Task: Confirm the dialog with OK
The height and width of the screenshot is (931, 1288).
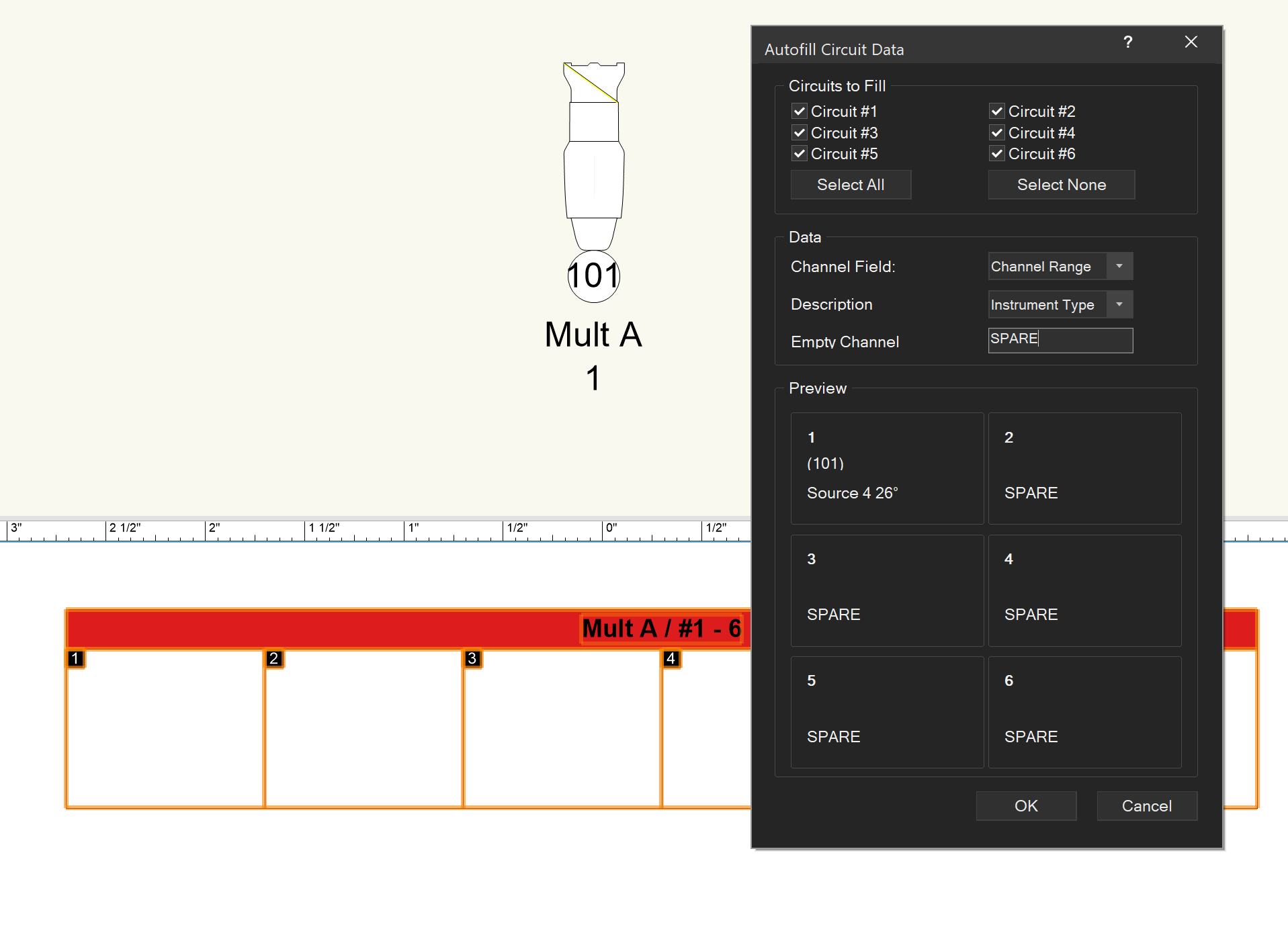Action: point(1026,806)
